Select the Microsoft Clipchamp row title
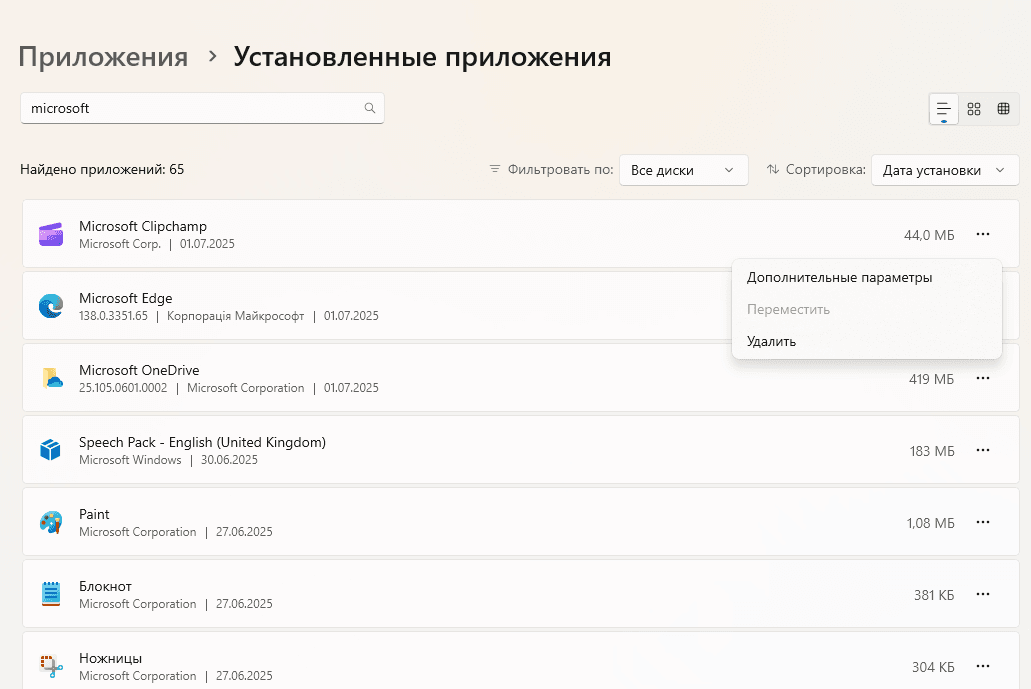The image size is (1031, 689). 143,226
